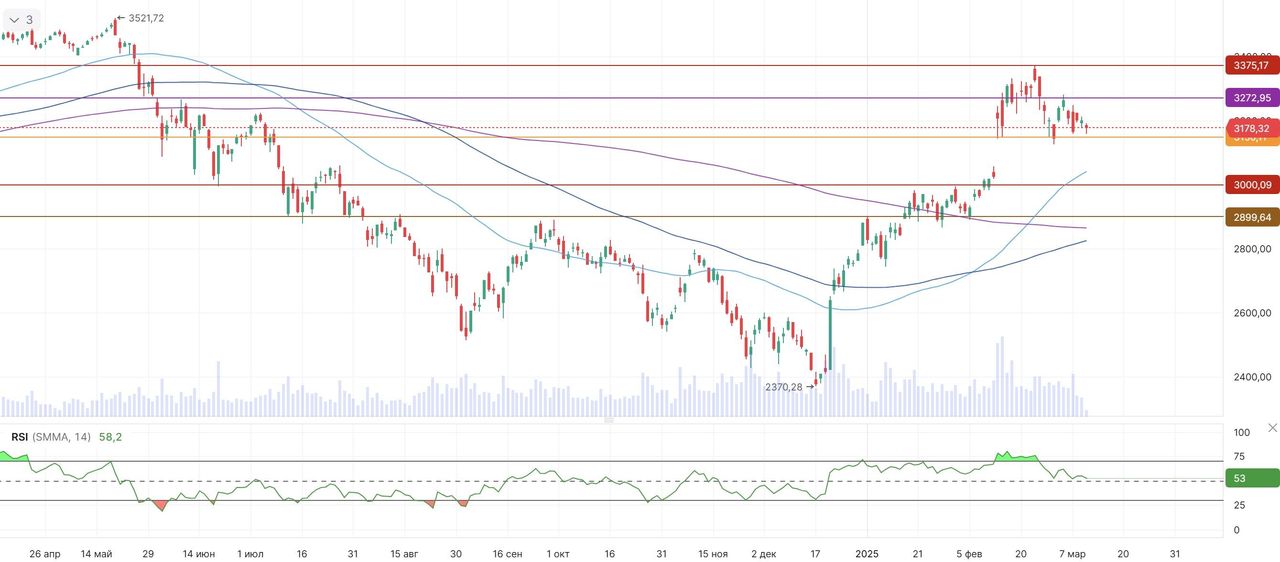Select the 3375,17 red price level tag
This screenshot has height=562, width=1280.
[1251, 66]
